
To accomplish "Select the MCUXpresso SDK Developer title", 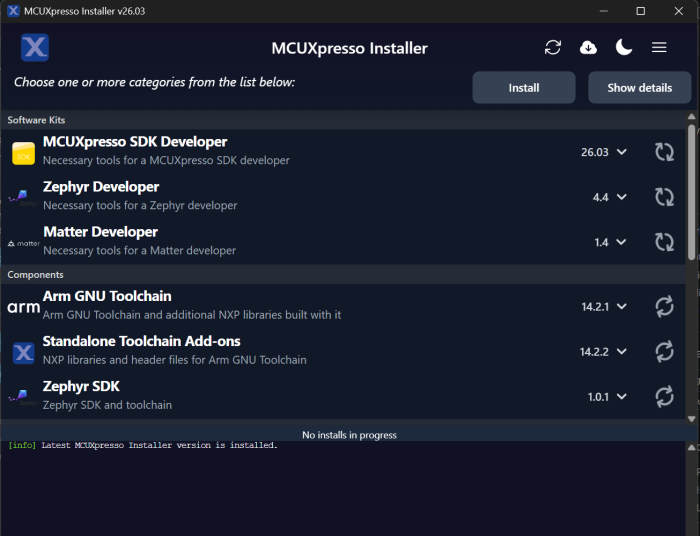I will click(135, 142).
